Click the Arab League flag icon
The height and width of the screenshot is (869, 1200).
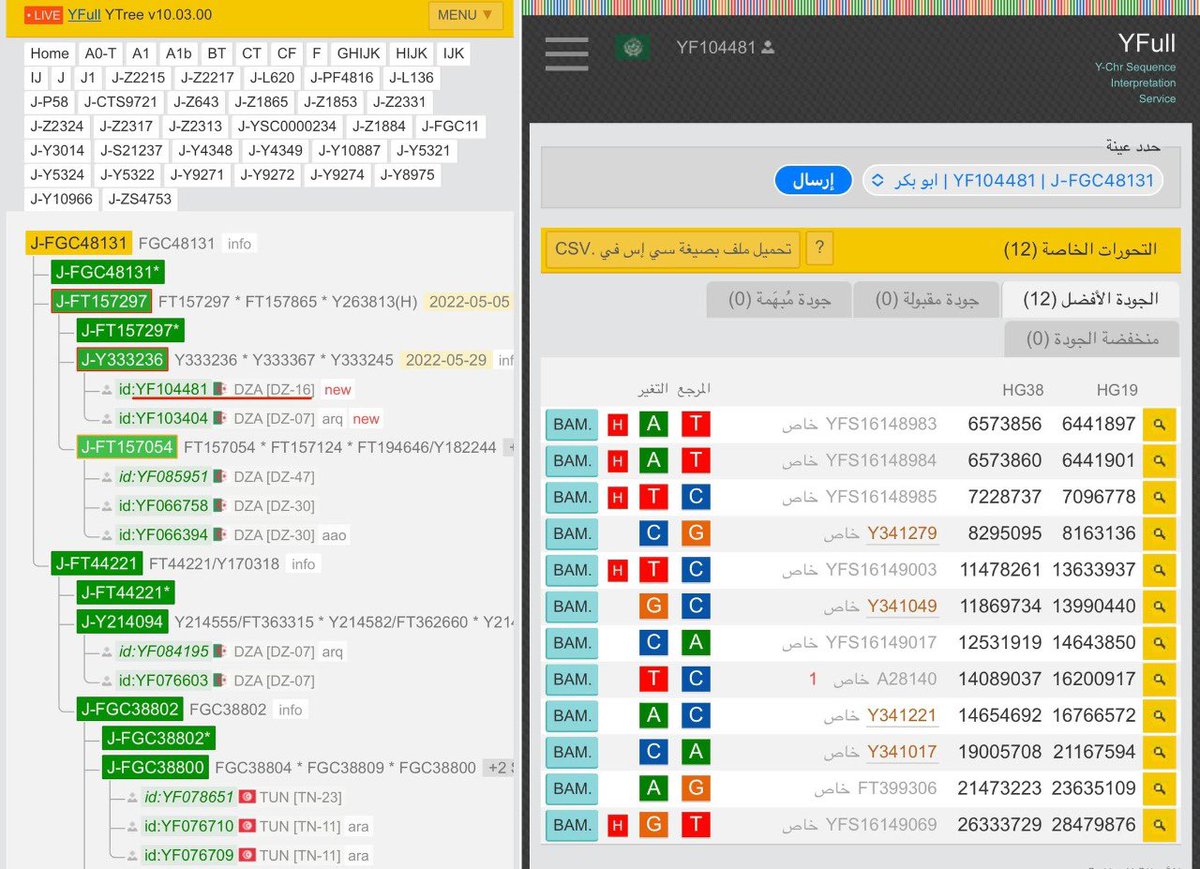(x=633, y=47)
